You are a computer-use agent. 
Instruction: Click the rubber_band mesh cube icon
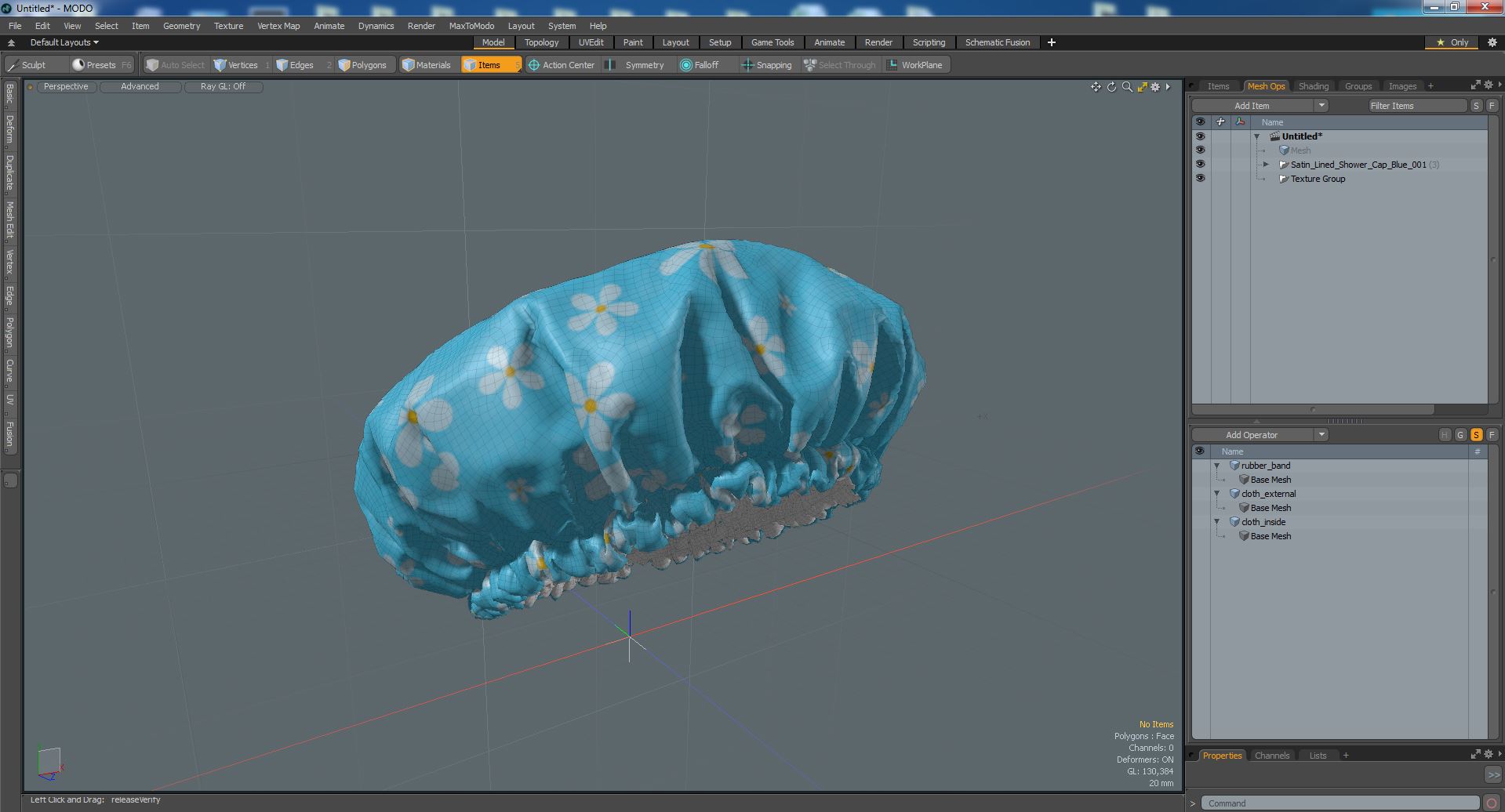[1234, 466]
